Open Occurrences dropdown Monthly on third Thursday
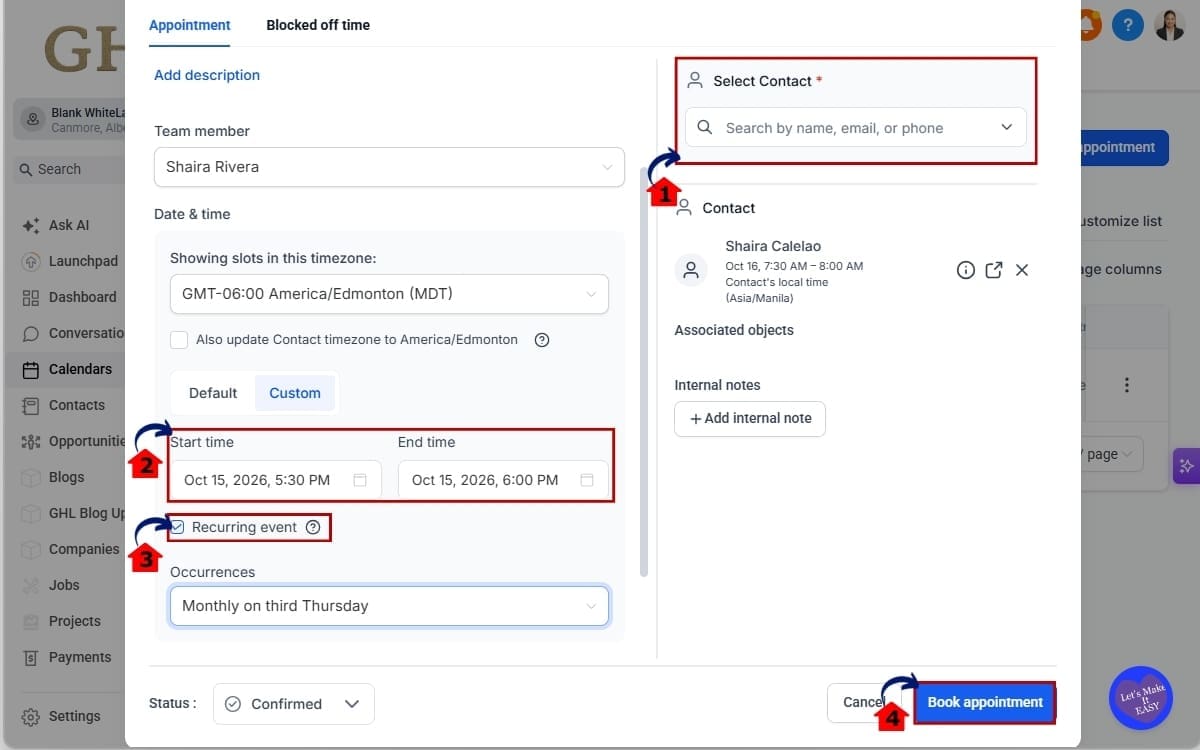This screenshot has width=1200, height=750. [x=389, y=606]
